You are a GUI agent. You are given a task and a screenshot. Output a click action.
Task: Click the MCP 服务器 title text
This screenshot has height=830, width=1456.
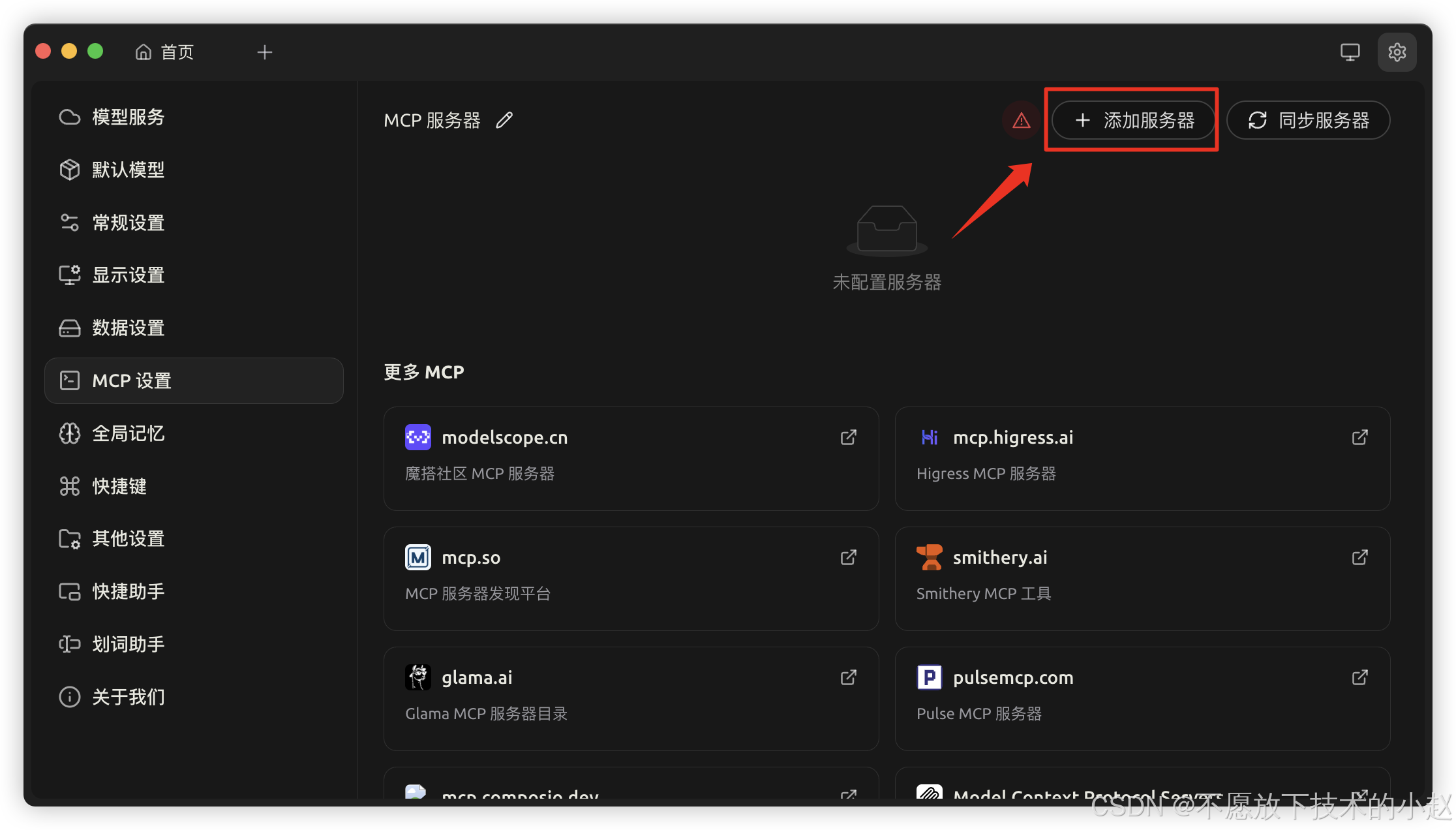432,120
